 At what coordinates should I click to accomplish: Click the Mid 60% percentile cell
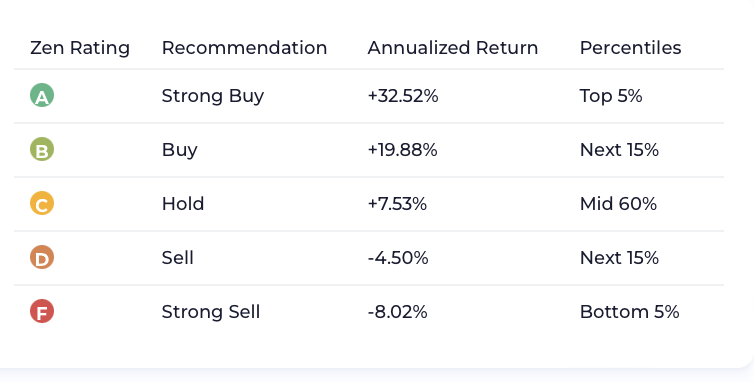618,204
